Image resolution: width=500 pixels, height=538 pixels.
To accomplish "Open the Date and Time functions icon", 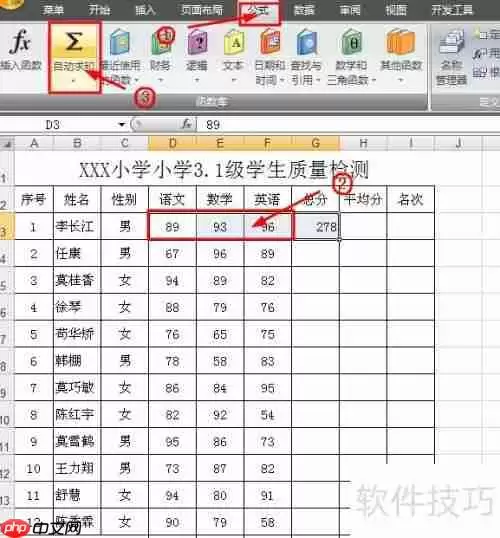I will tap(270, 43).
